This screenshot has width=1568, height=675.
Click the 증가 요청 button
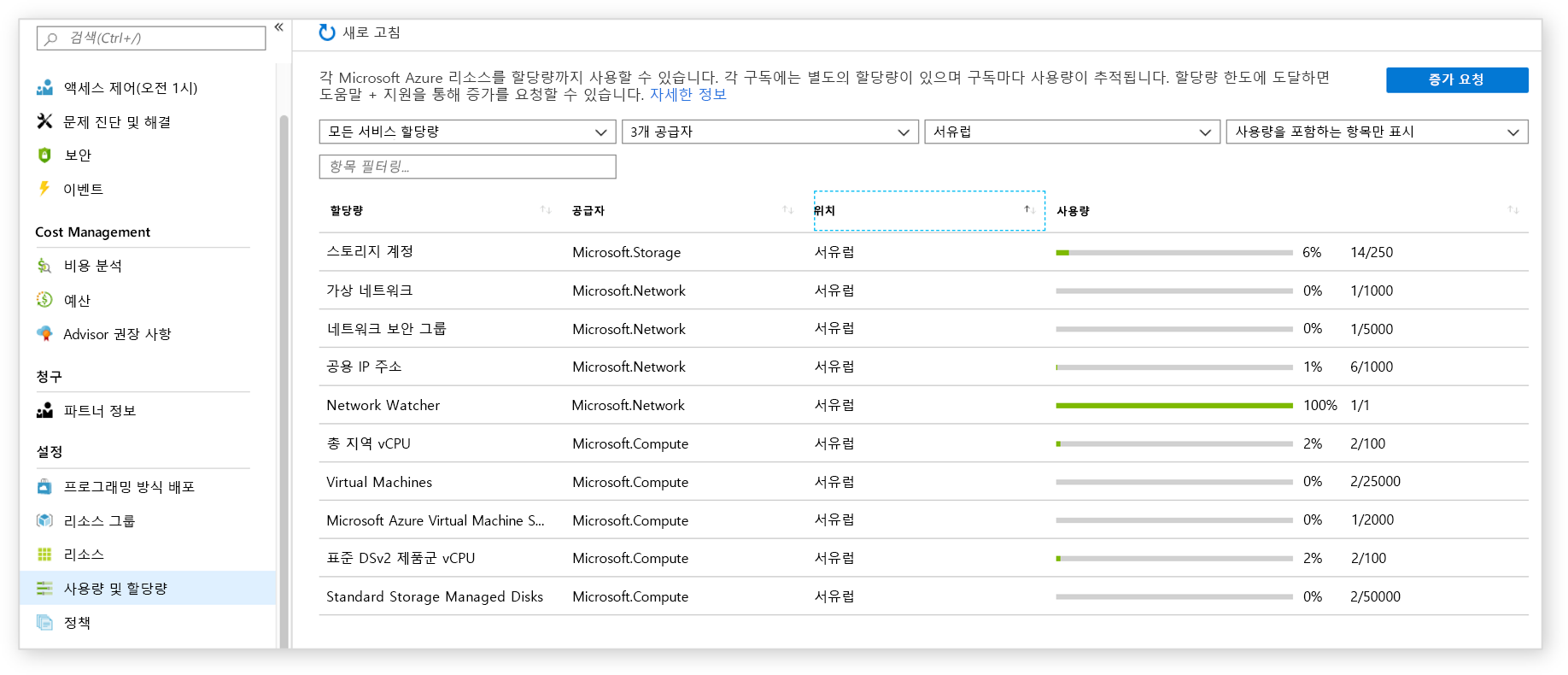(1457, 79)
